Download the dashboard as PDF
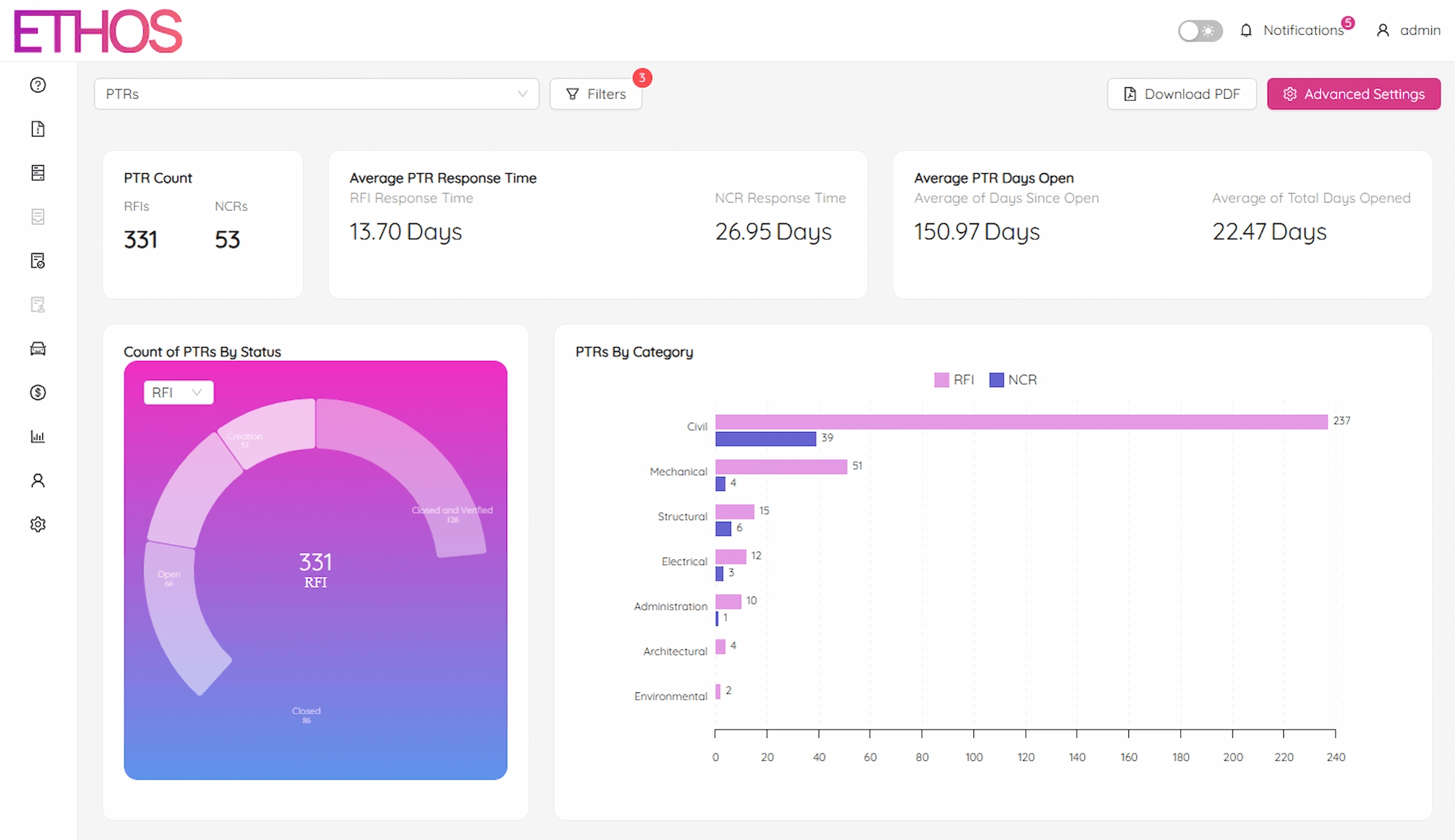This screenshot has width=1455, height=840. (x=1181, y=93)
